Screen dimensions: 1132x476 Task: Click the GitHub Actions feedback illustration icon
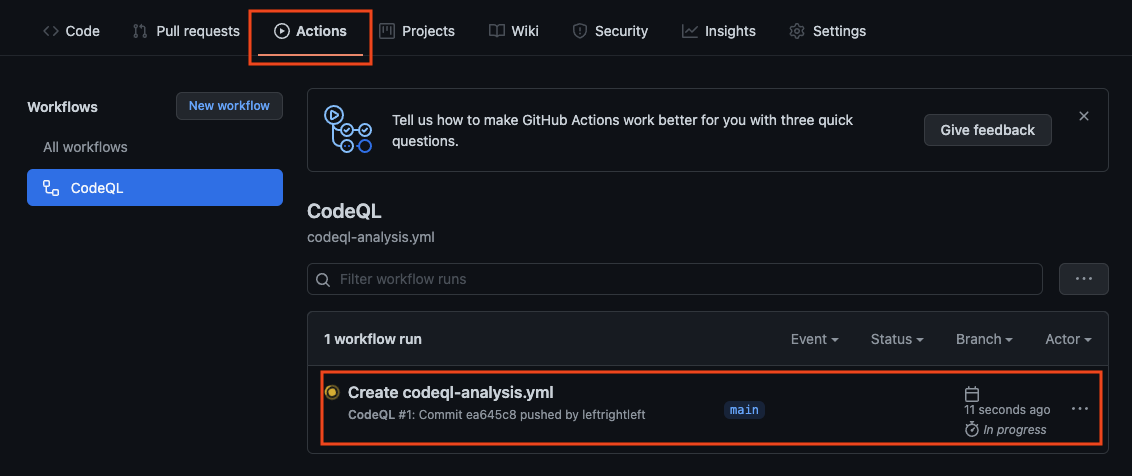point(348,129)
